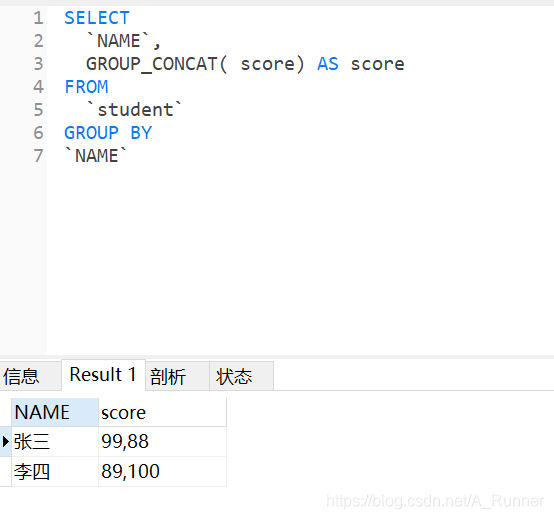554x519 pixels.
Task: Click the GROUP BY keywords in line 6
Action: coord(108,133)
